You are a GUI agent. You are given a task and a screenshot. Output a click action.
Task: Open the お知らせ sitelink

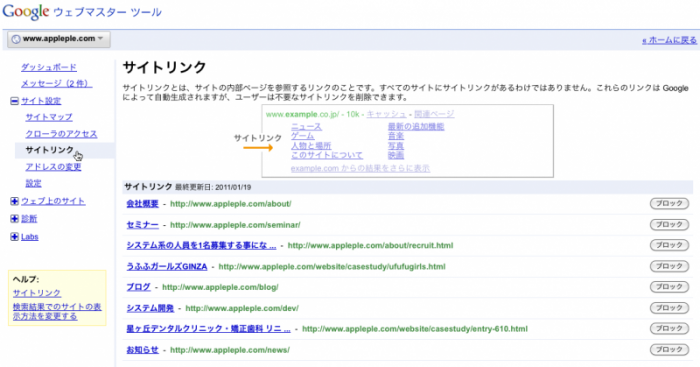coord(142,350)
